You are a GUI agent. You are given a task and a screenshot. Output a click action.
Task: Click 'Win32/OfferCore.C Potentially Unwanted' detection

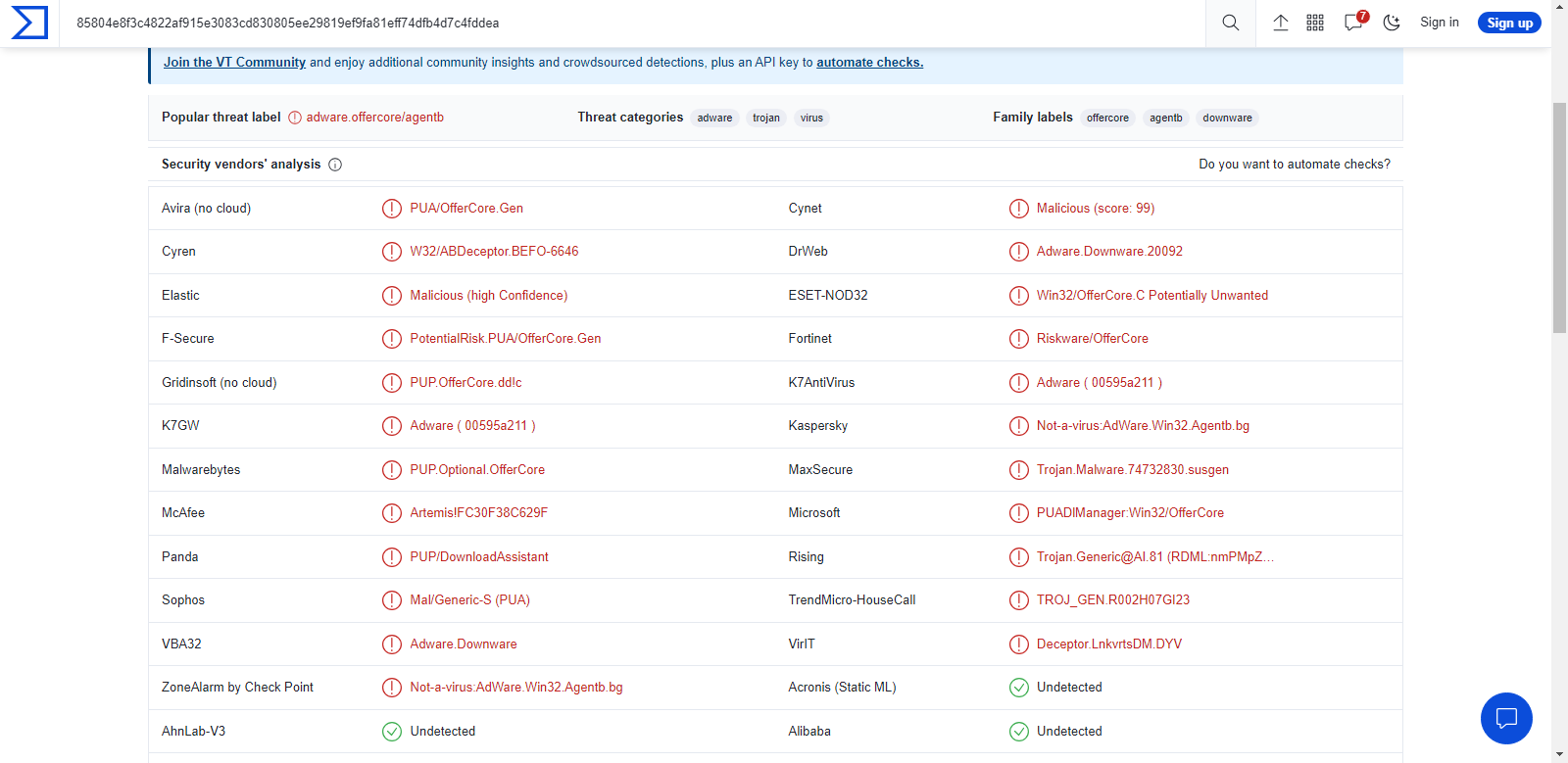(1152, 296)
